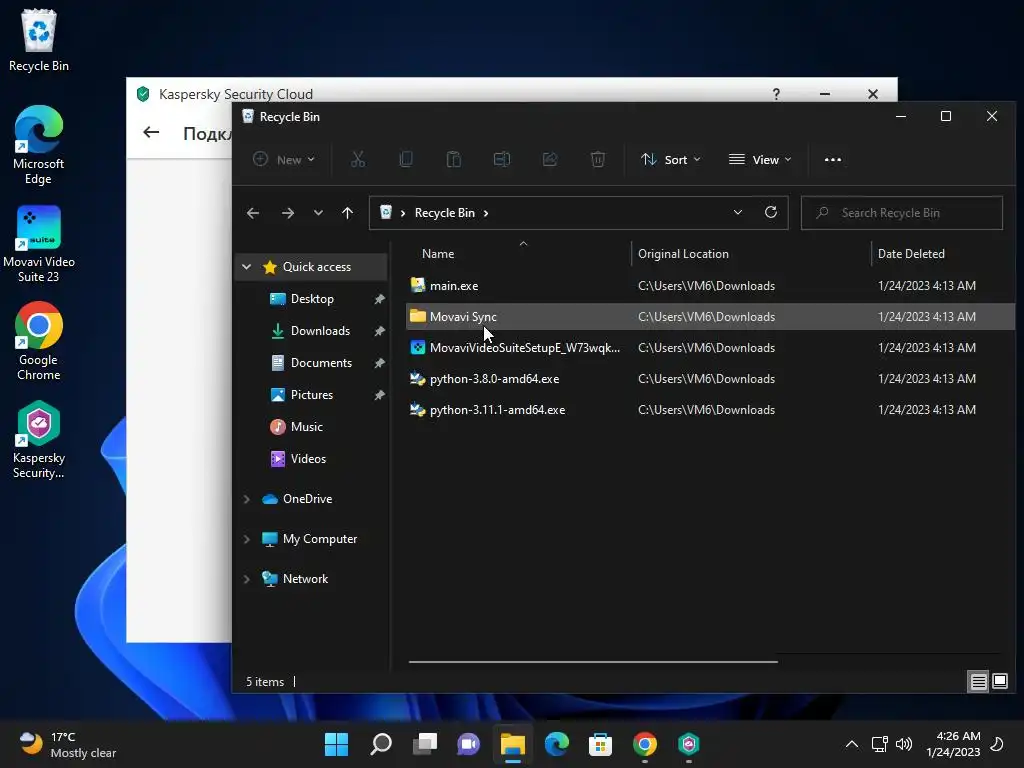Sort by the Date Deleted column header

coord(911,254)
